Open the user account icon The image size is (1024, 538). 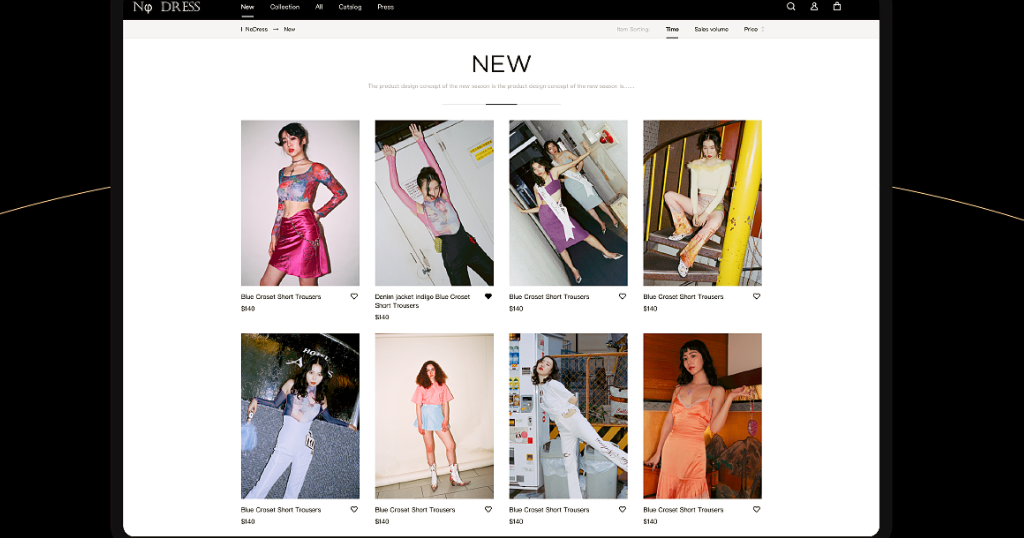(x=814, y=7)
